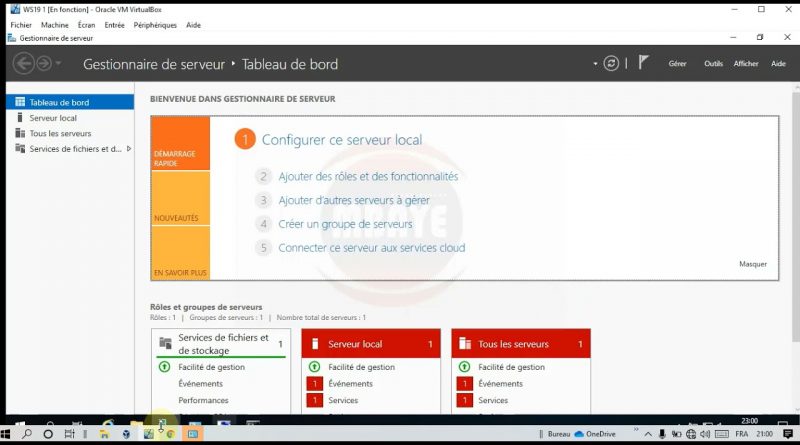
Task: Open Cortana circle icon on taskbar
Action: 48,434
